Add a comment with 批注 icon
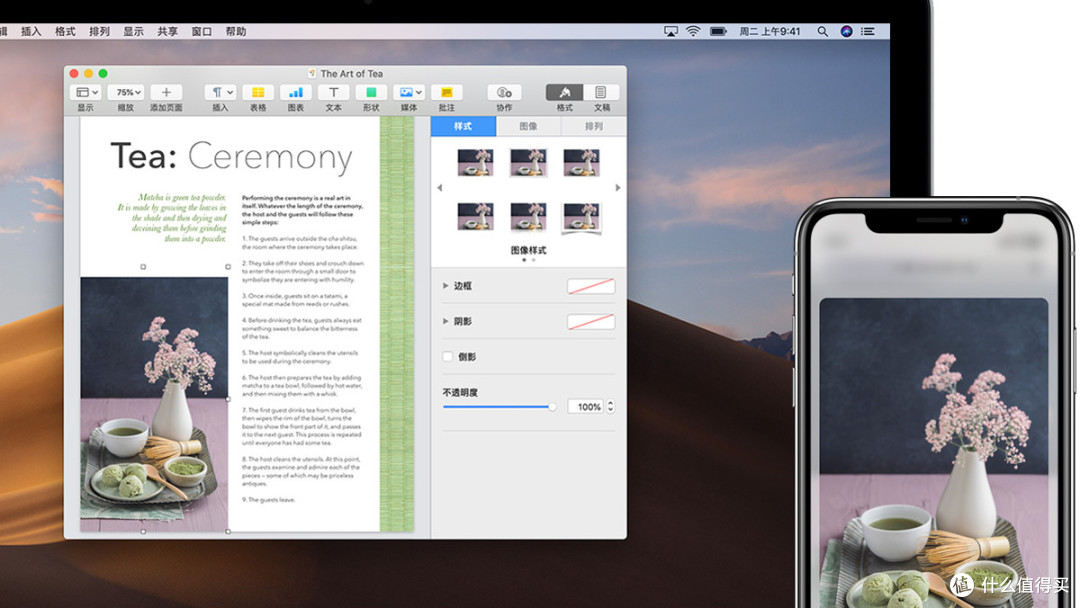 tap(447, 92)
